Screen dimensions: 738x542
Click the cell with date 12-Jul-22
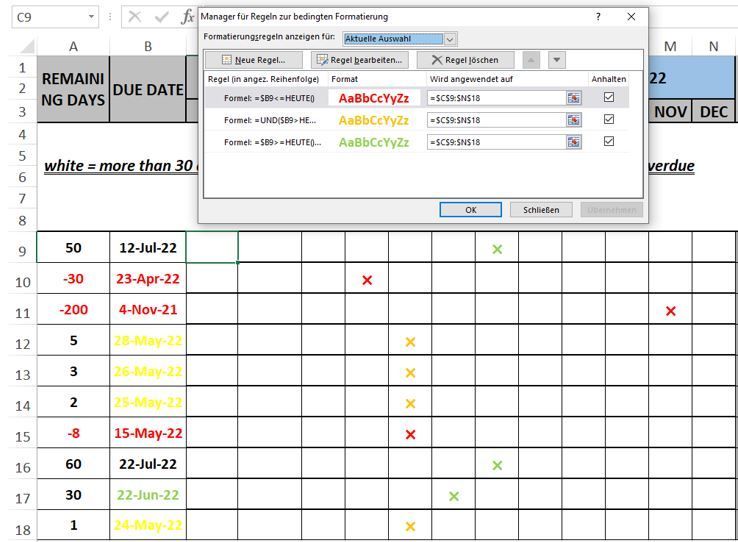pos(148,247)
